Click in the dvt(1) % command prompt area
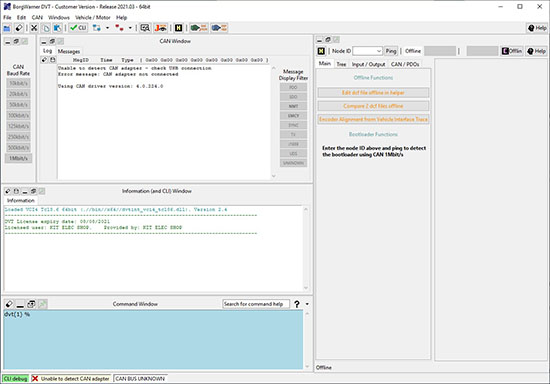The height and width of the screenshot is (384, 550). click(x=153, y=339)
